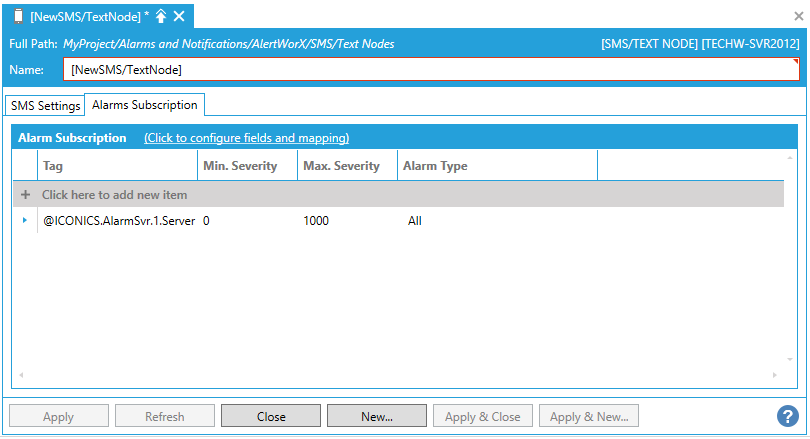The image size is (810, 439).
Task: Click the Alarm Type column header
Action: click(x=497, y=166)
